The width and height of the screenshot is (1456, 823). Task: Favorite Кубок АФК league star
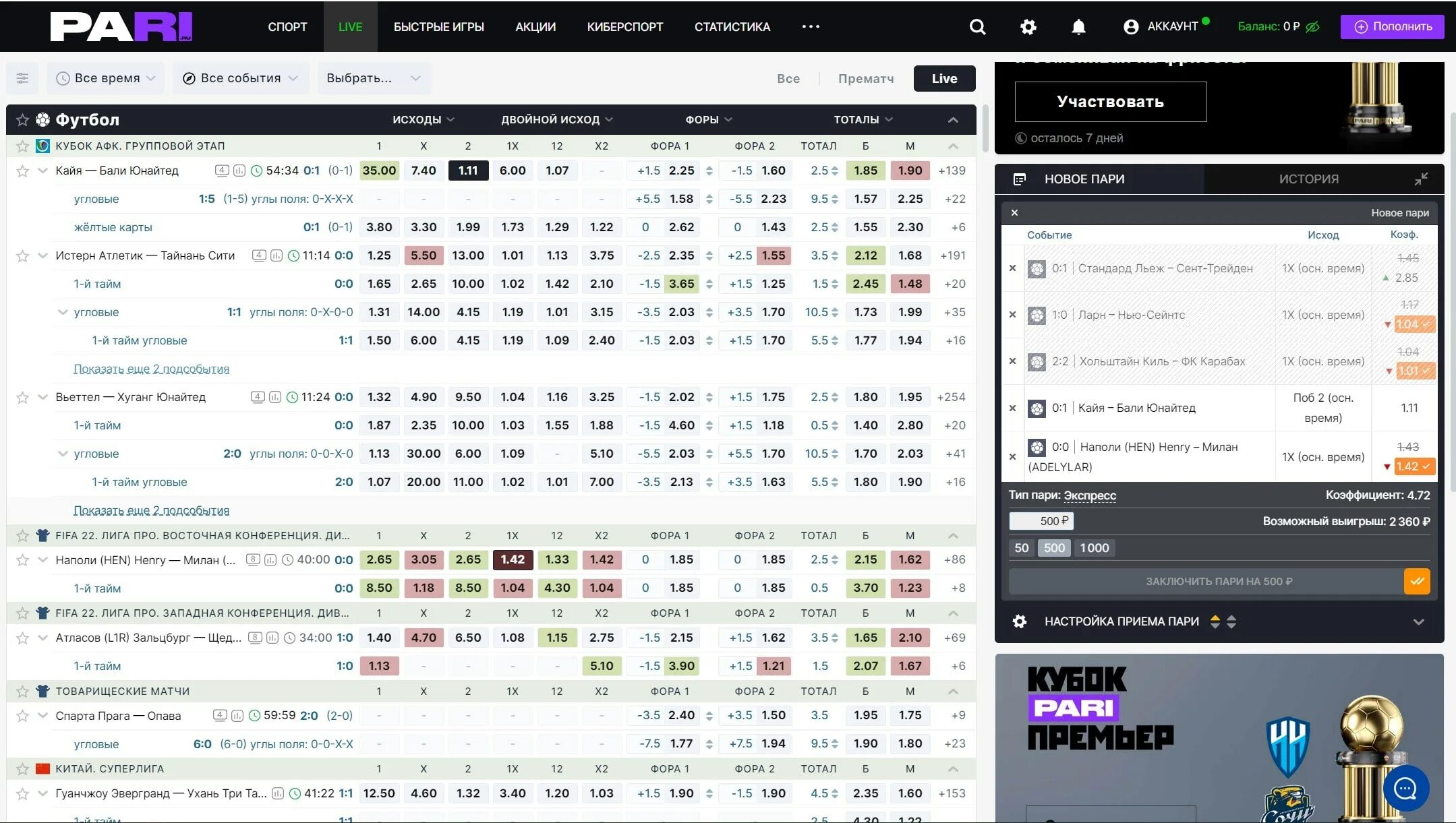[22, 146]
